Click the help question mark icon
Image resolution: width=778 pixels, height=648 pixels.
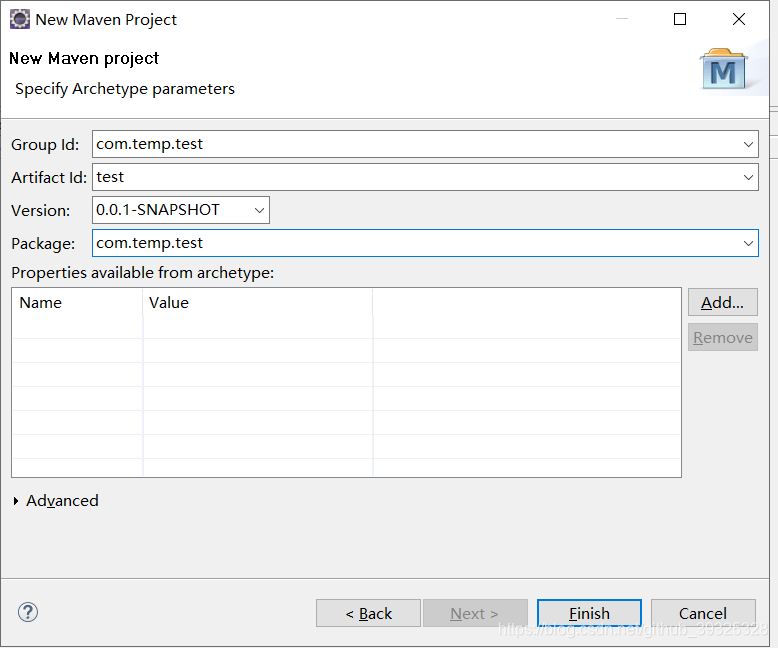(28, 612)
